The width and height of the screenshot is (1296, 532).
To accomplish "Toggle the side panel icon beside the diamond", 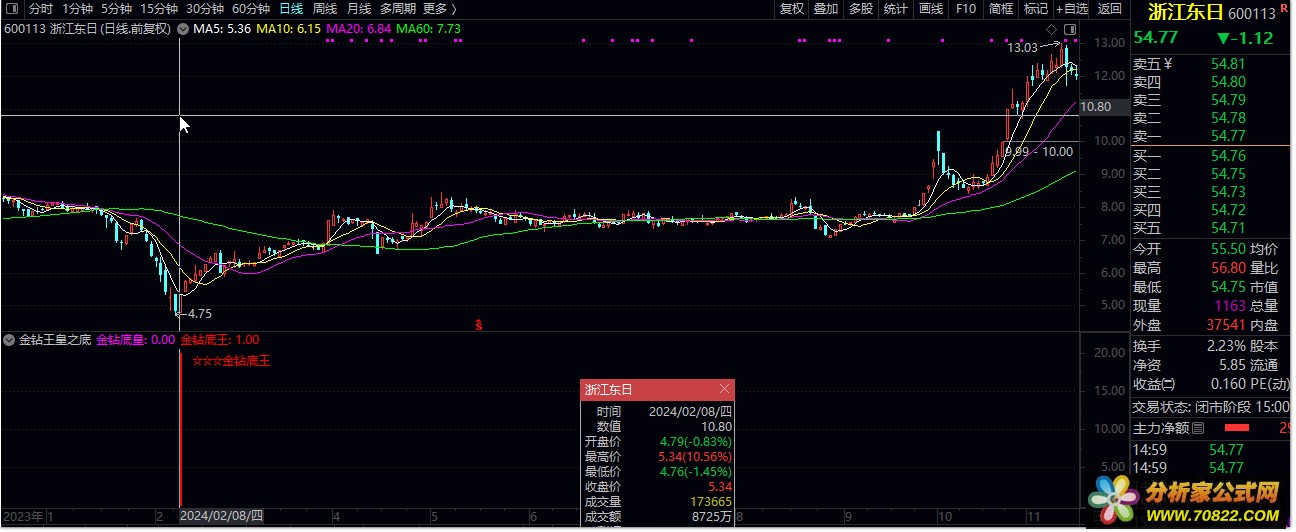I will pyautogui.click(x=1070, y=29).
